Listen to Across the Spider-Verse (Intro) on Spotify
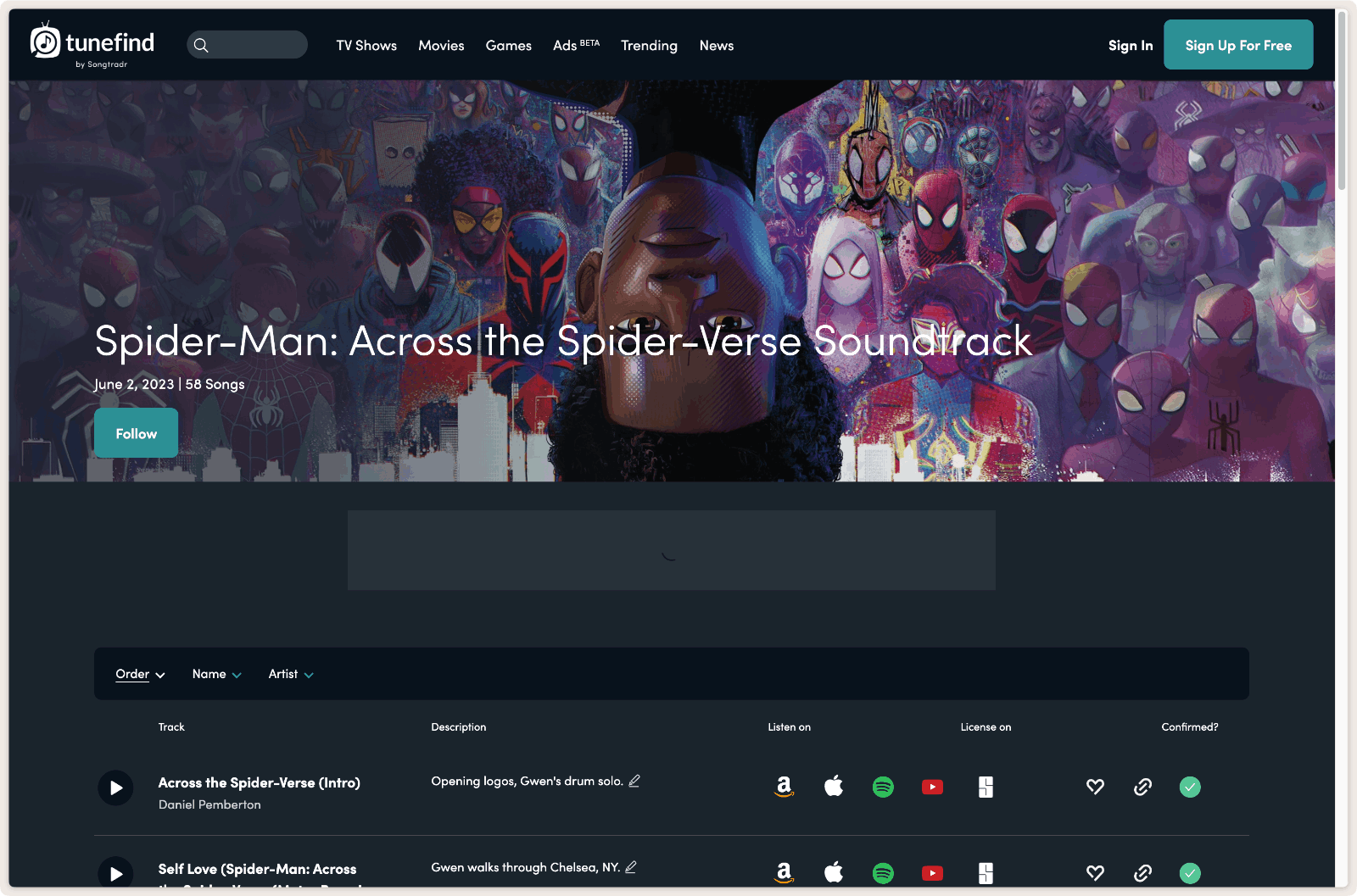Viewport: 1357px width, 896px height. (883, 787)
